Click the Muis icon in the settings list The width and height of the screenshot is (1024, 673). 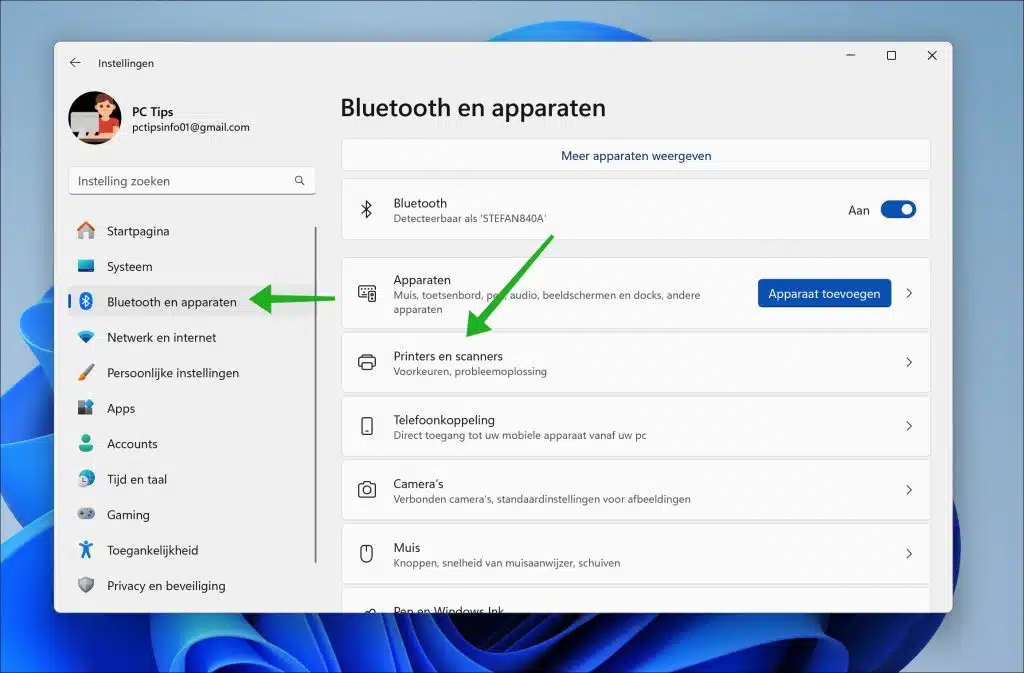[368, 553]
